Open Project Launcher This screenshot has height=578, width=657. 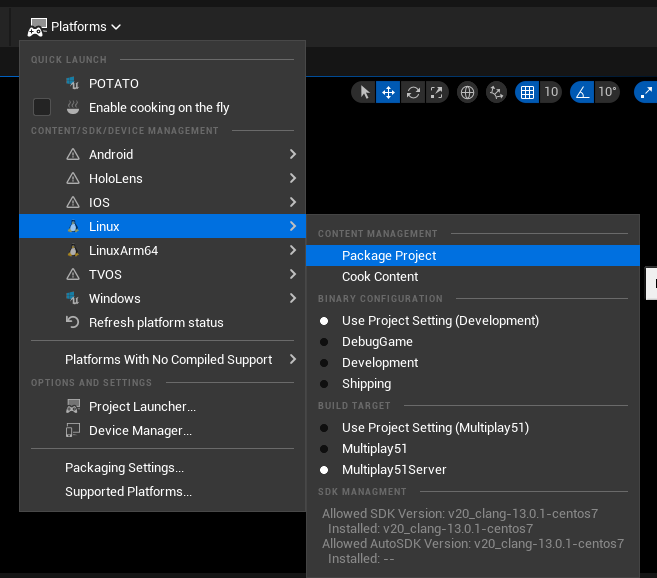pyautogui.click(x=142, y=407)
